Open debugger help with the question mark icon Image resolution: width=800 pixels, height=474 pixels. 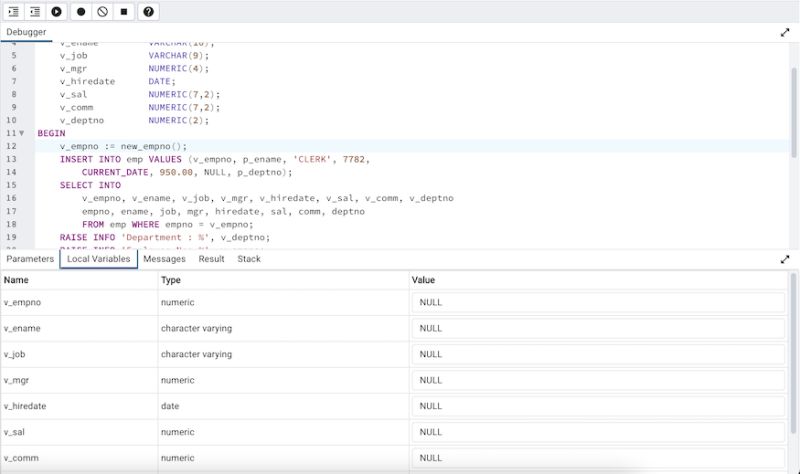click(148, 11)
